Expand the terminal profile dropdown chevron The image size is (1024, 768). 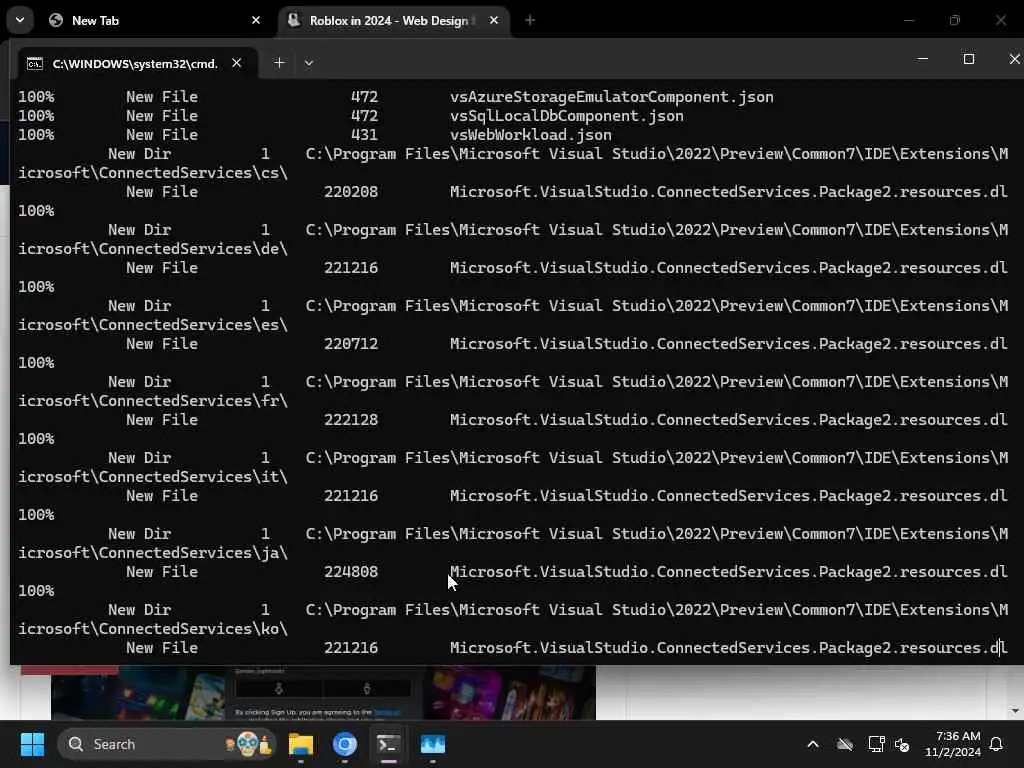(309, 63)
